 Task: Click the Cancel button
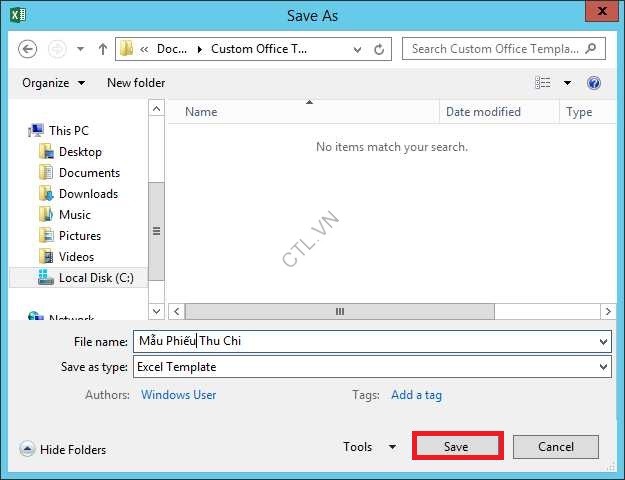pos(556,447)
